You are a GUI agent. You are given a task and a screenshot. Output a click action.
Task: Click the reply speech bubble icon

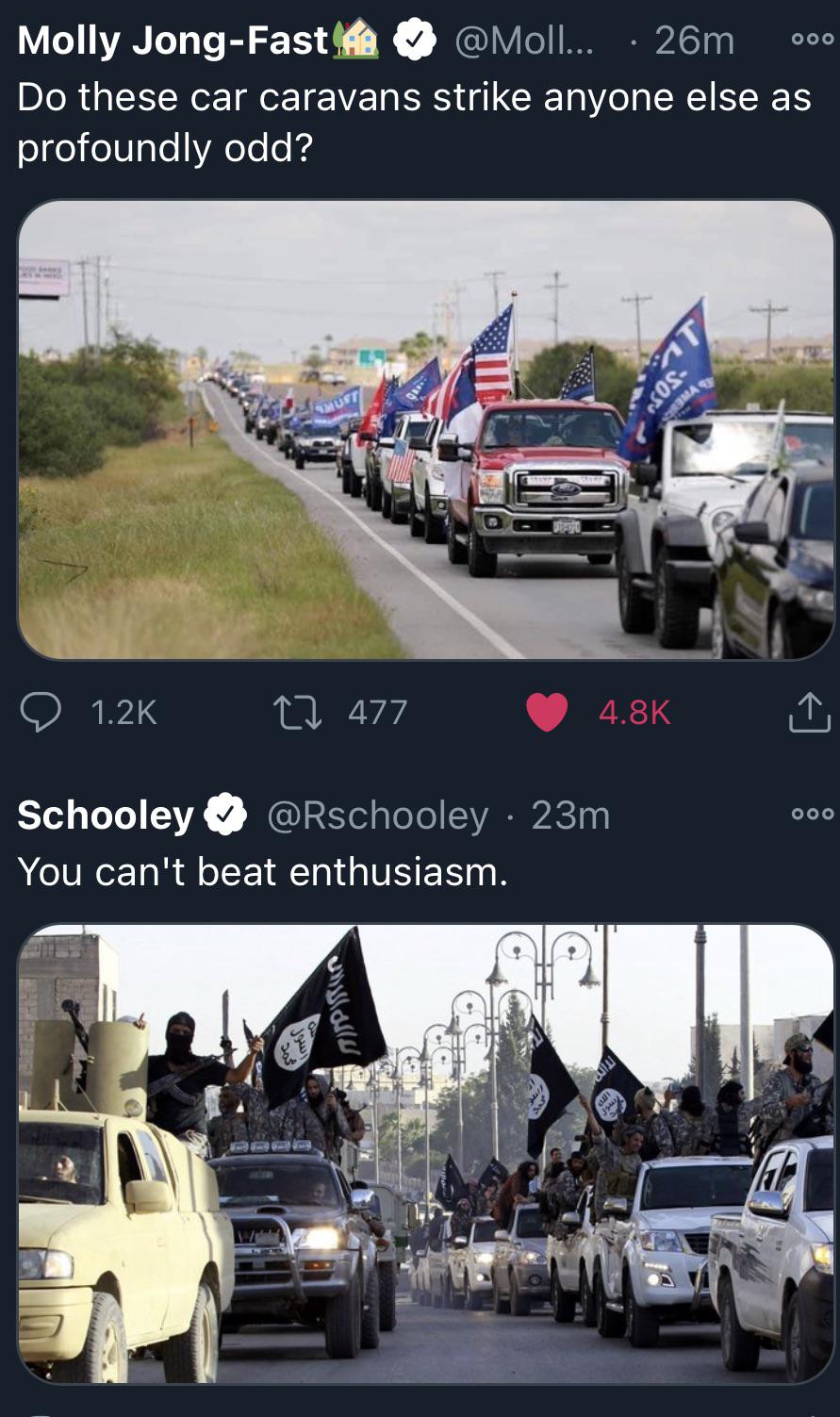pos(40,712)
